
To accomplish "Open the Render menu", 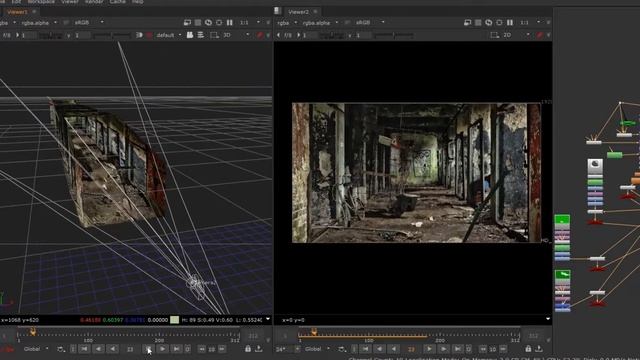I will [x=94, y=2].
